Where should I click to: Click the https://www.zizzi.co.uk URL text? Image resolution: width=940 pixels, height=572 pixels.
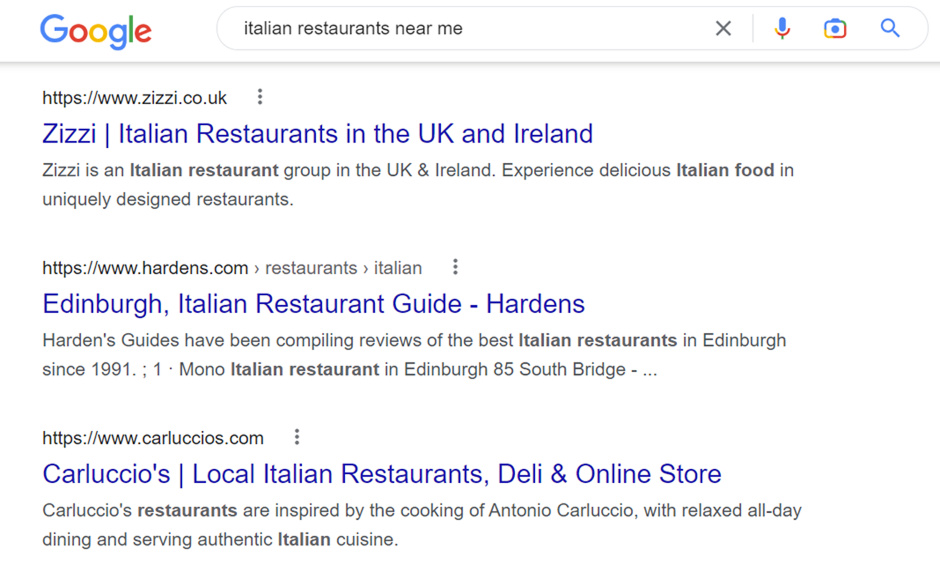(x=134, y=98)
